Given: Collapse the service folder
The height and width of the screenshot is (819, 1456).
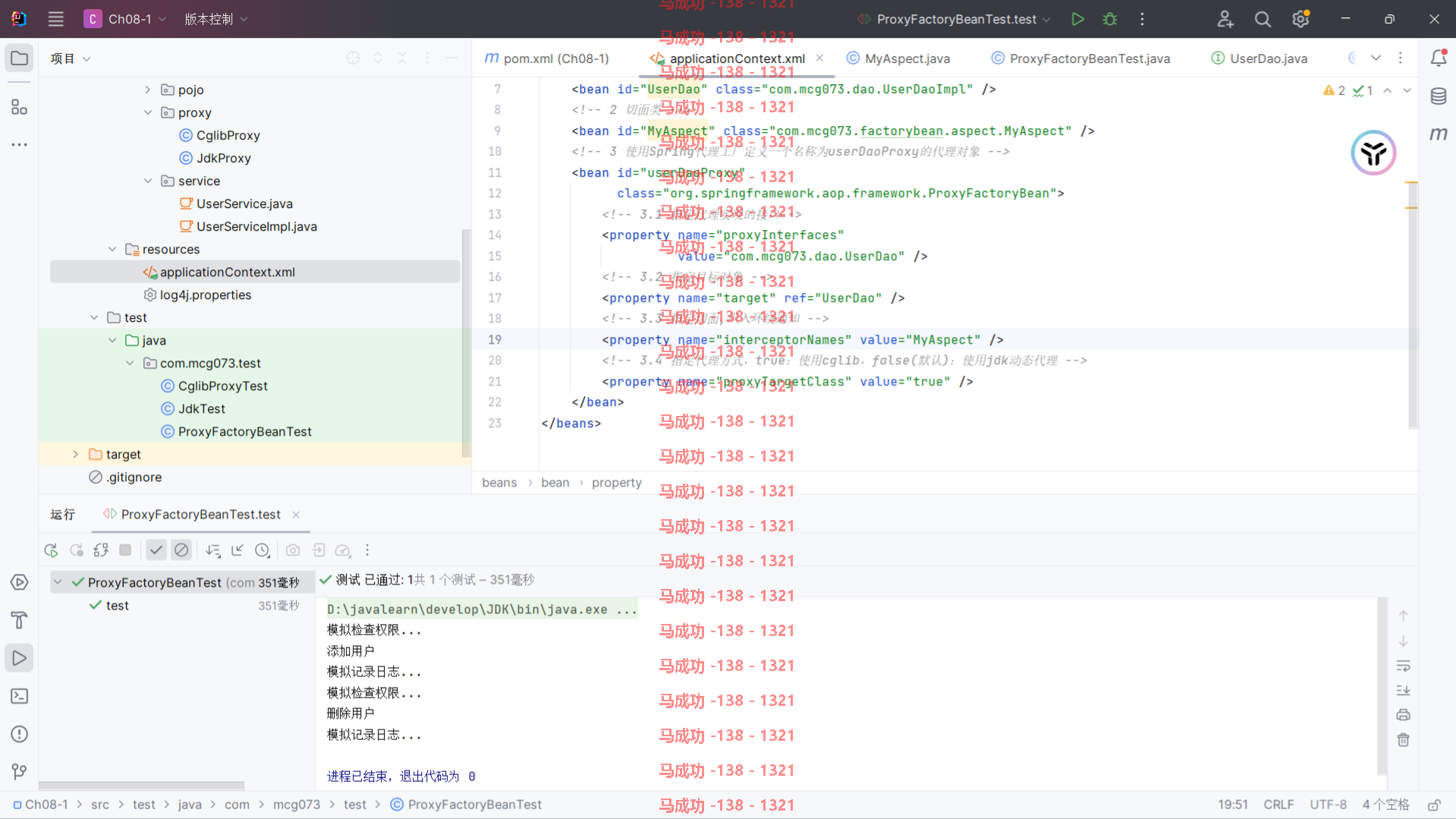Looking at the screenshot, I should [x=148, y=181].
